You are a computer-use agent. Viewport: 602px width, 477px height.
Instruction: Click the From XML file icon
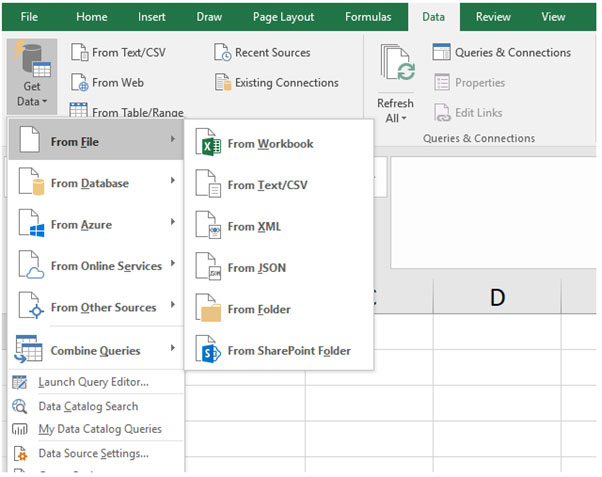tap(208, 225)
